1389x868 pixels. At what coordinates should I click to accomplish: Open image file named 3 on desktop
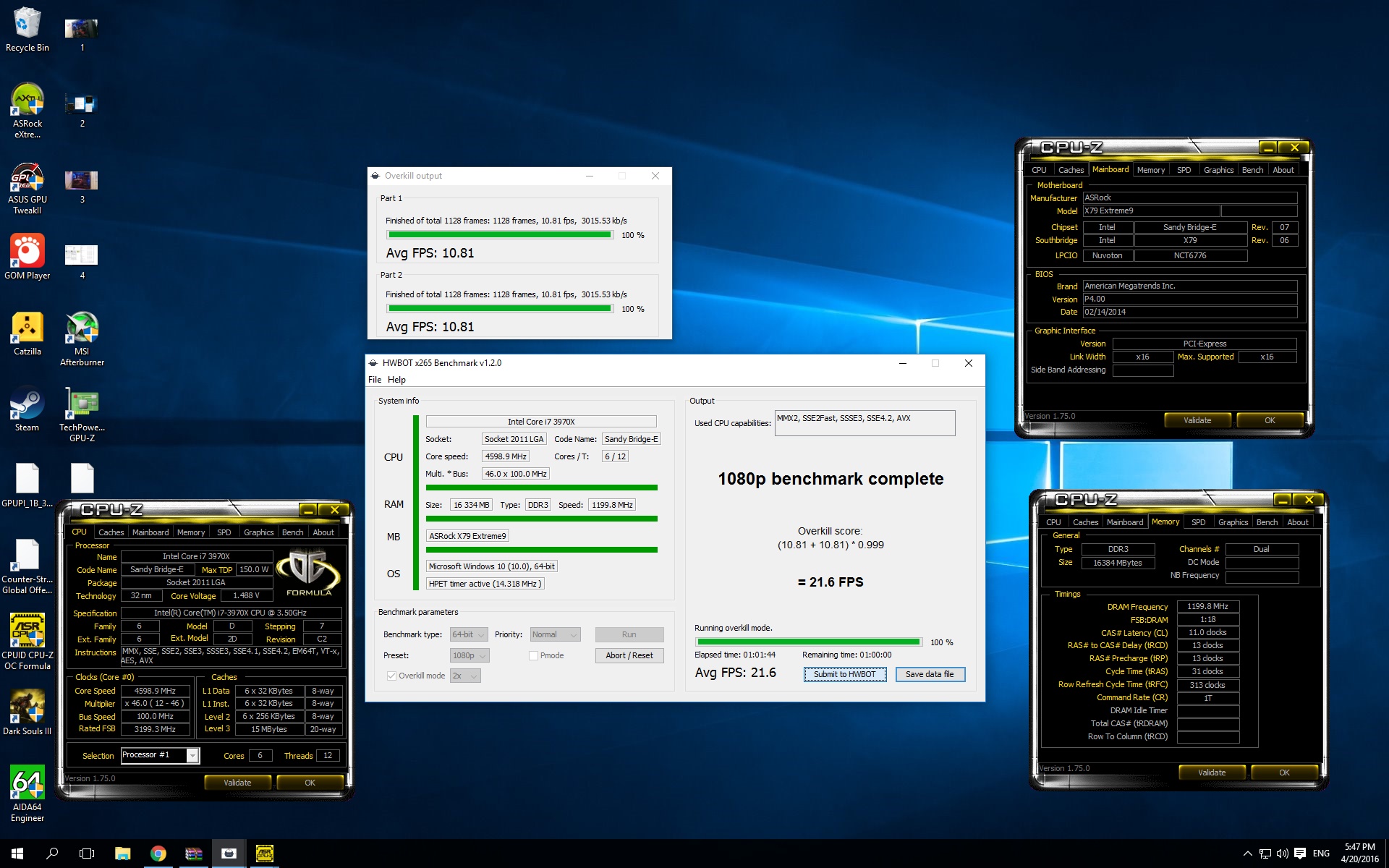[x=82, y=186]
